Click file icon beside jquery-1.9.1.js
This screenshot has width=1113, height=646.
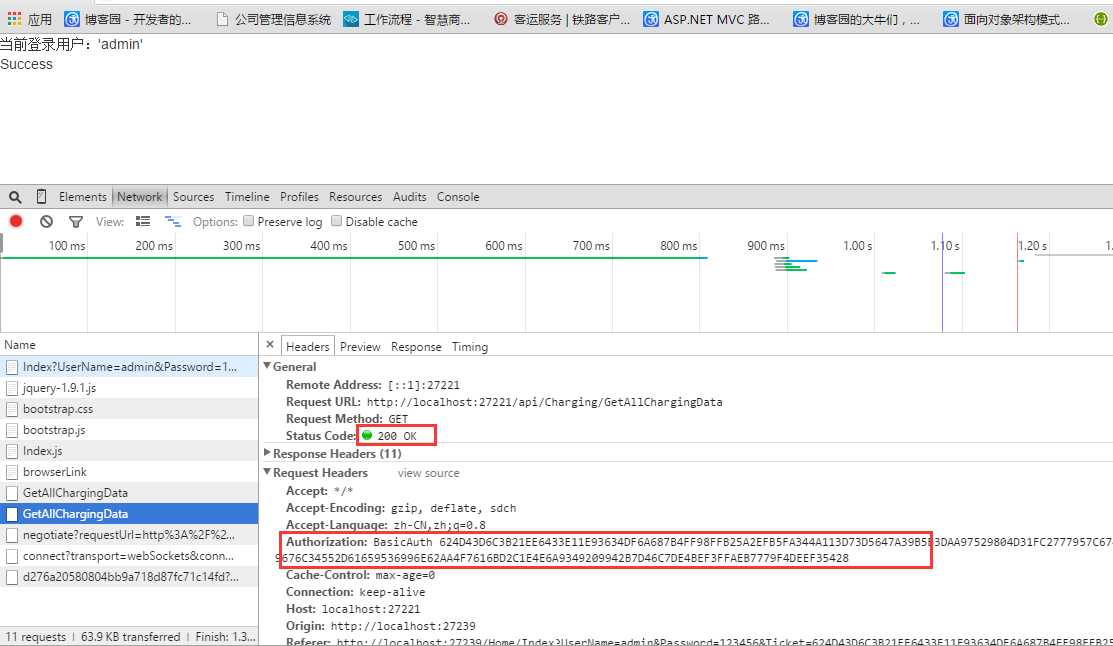pos(11,388)
